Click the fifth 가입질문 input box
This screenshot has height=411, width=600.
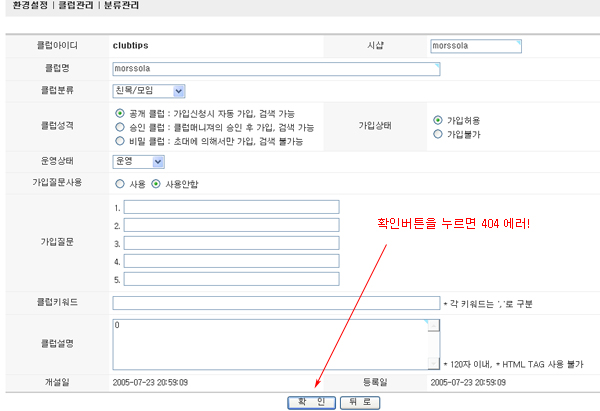click(231, 279)
